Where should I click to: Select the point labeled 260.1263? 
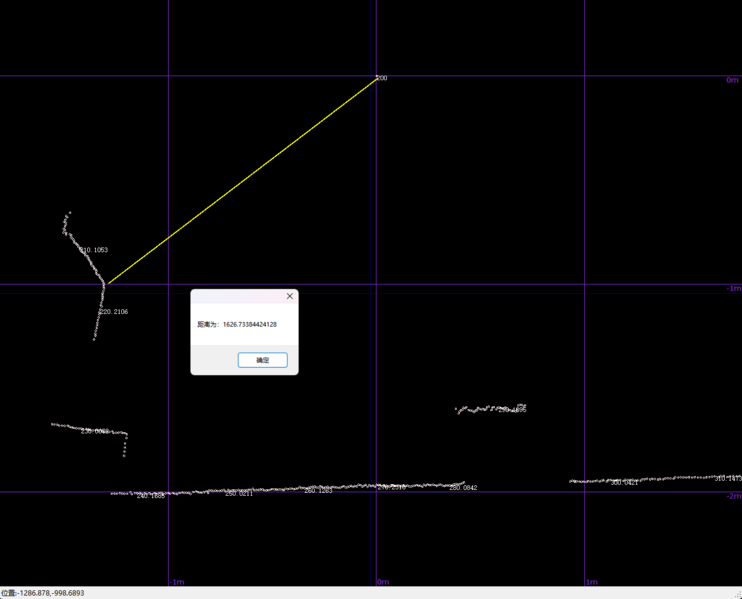click(318, 491)
